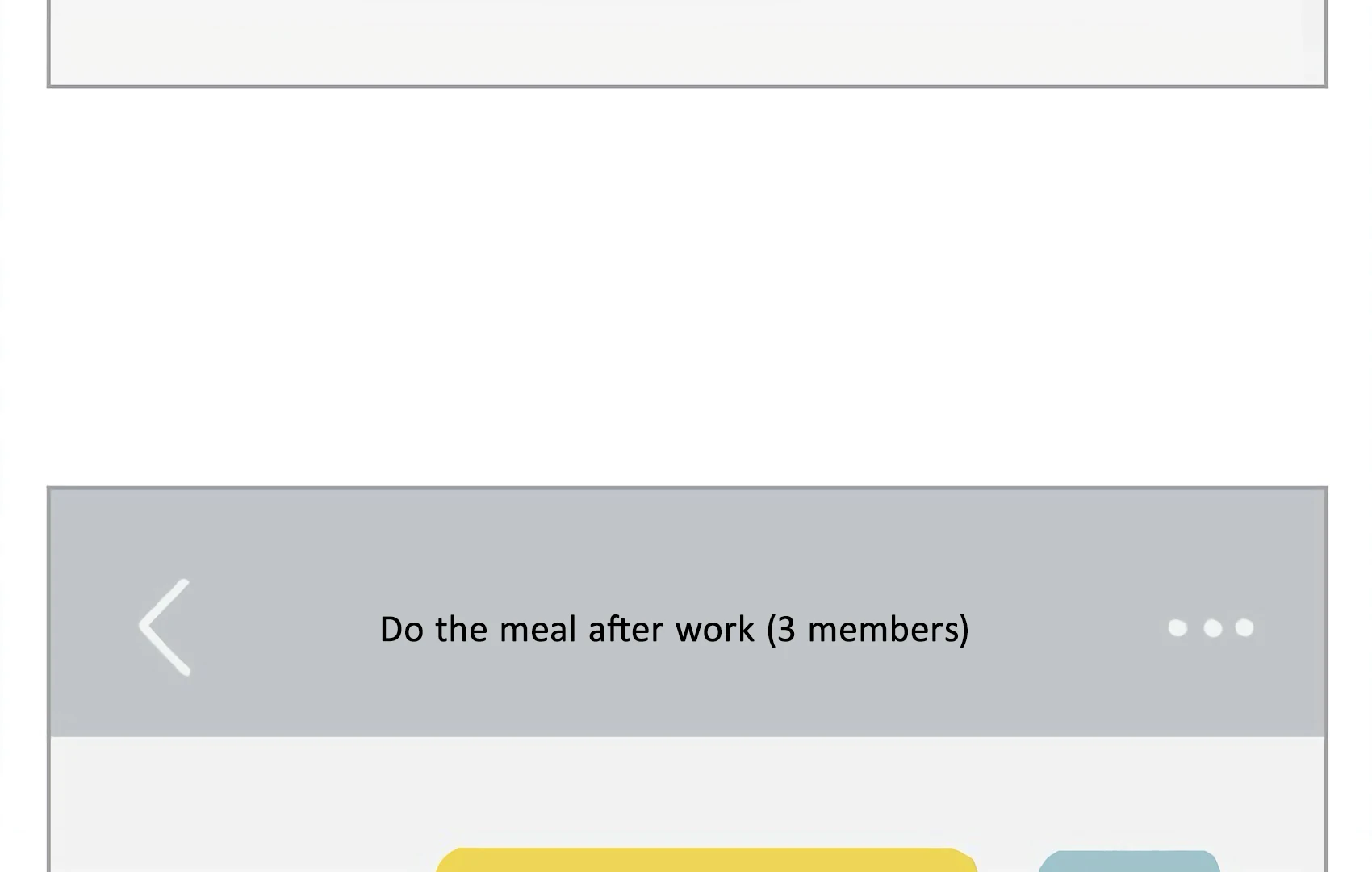1372x872 pixels.
Task: Click header space between title and ellipsis
Action: tap(1065, 628)
